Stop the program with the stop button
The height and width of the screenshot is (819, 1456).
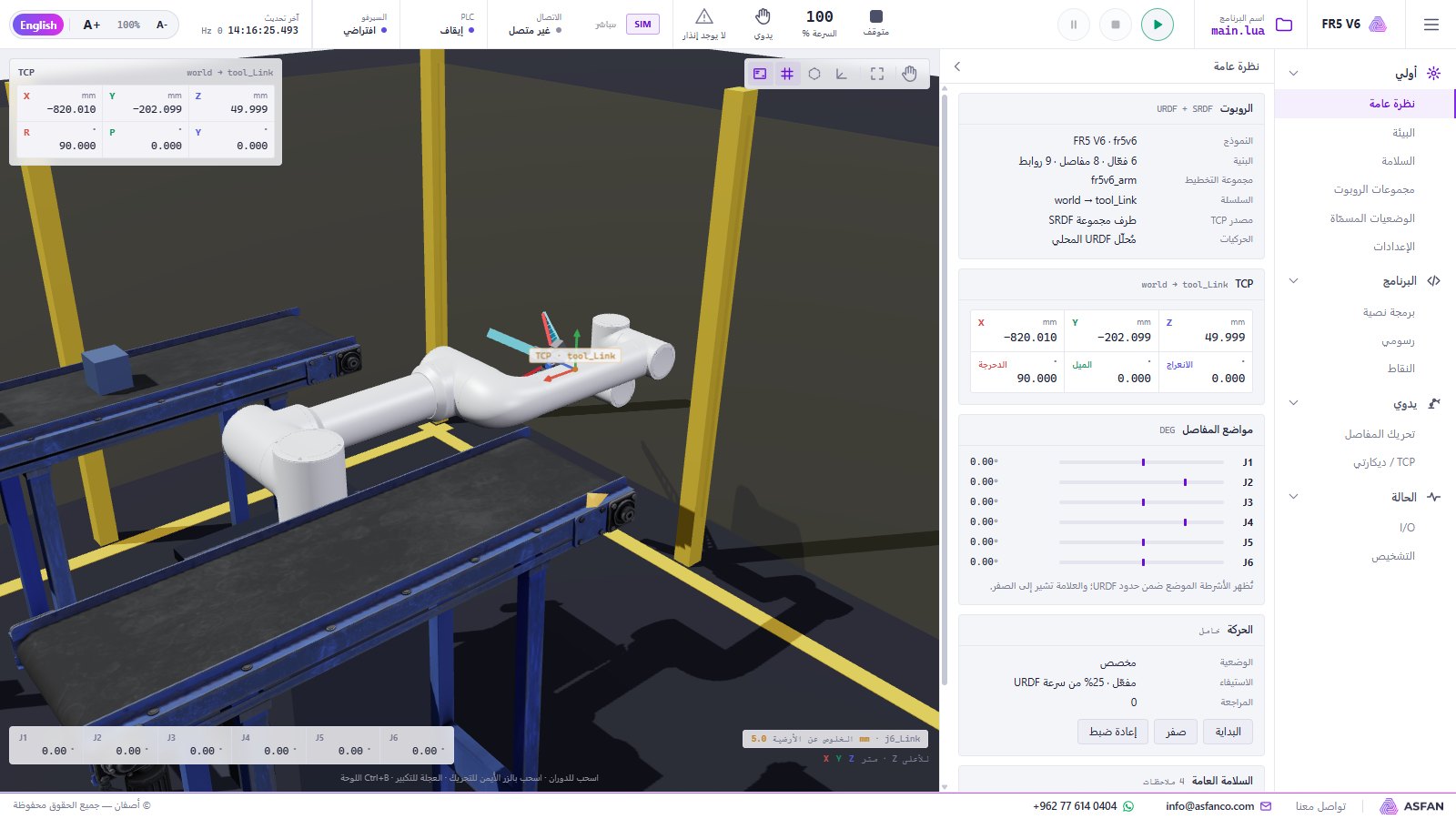(x=1116, y=25)
